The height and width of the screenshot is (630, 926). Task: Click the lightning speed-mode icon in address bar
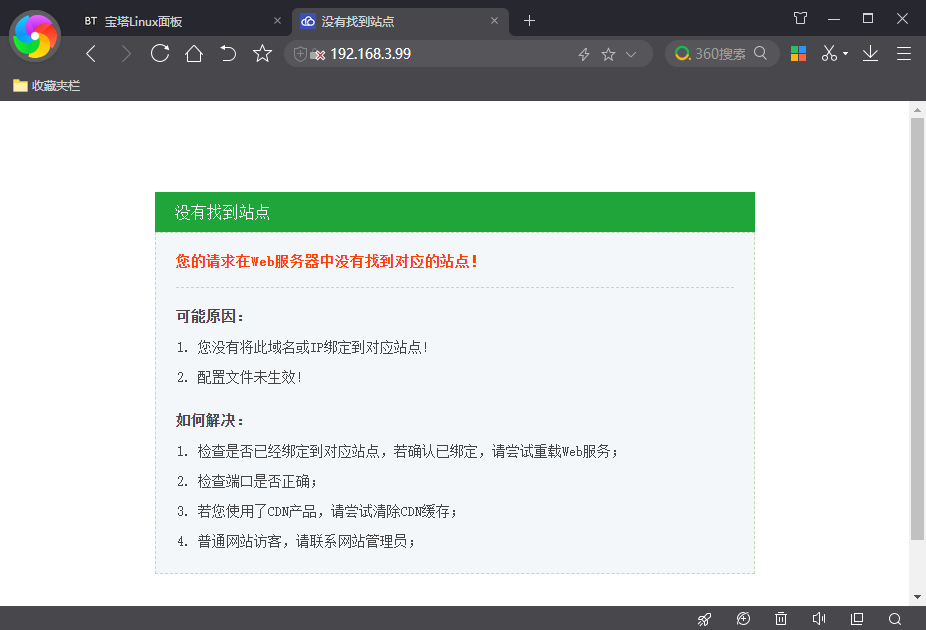pos(585,55)
